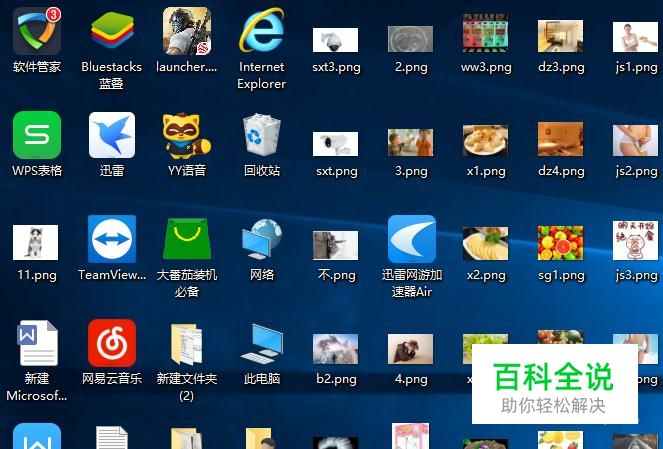Viewport: 663px width, 449px height.
Task: Select the sg1.png fruit image file
Action: click(561, 243)
